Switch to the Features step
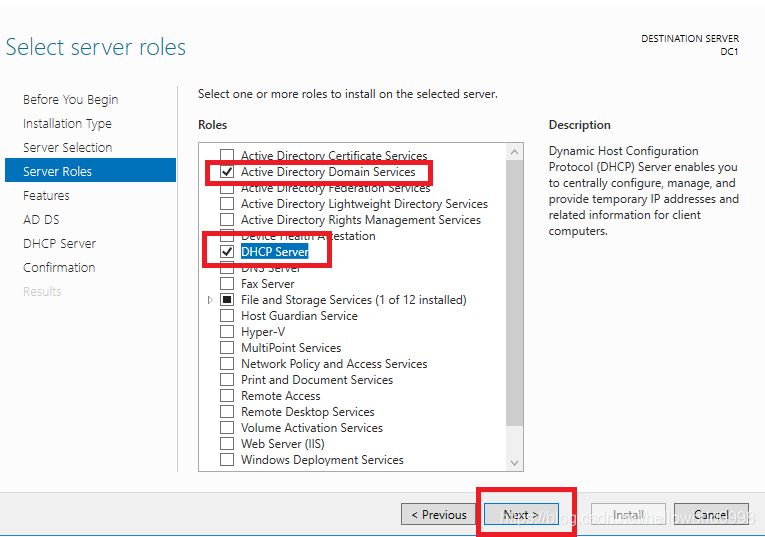This screenshot has height=537, width=765. point(46,196)
